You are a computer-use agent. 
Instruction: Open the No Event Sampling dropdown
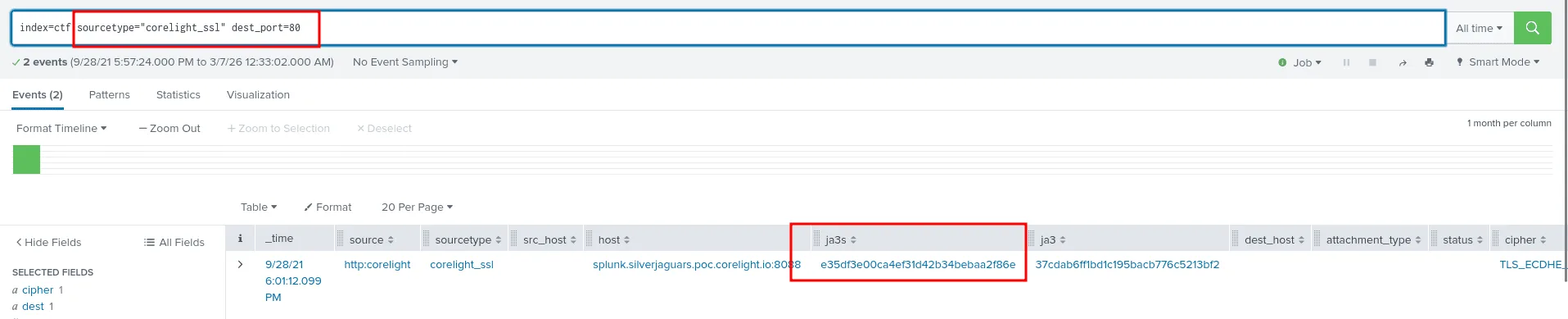(405, 62)
